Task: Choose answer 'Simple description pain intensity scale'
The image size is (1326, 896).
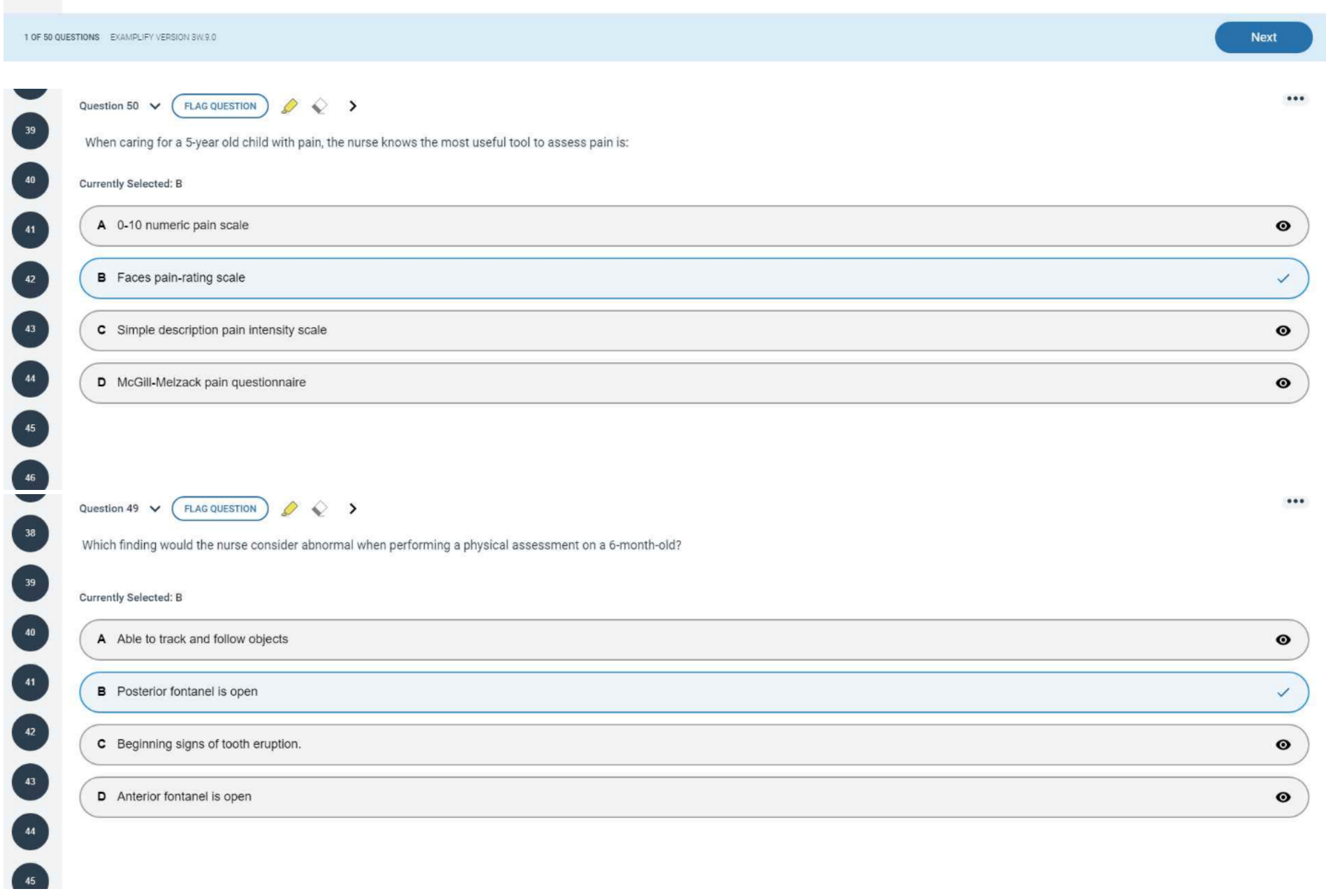Action: coord(222,330)
